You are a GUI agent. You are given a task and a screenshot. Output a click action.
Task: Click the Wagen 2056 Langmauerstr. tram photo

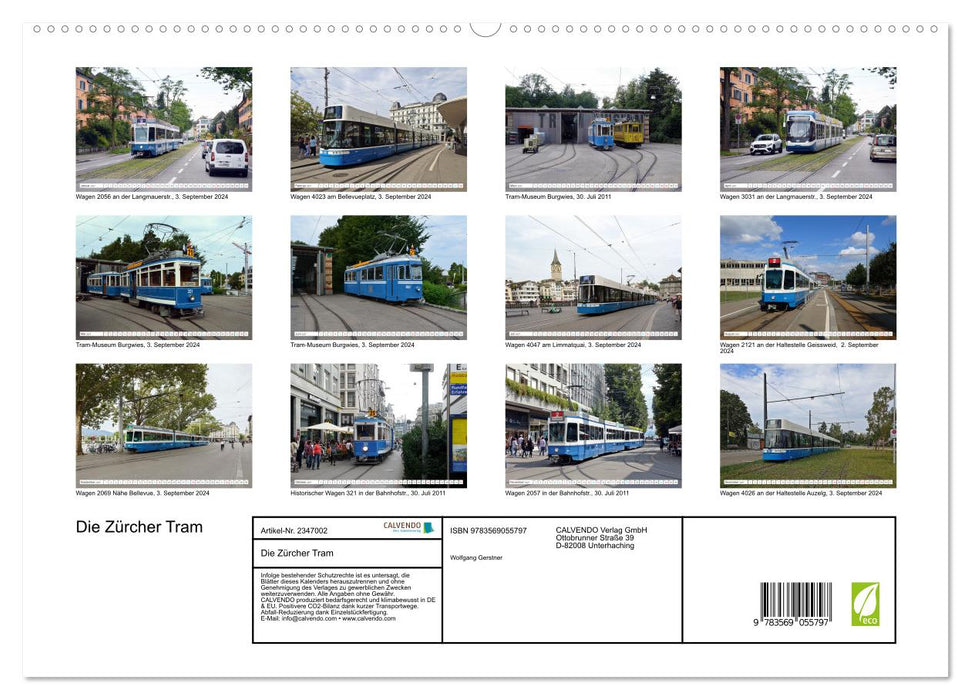coord(164,129)
